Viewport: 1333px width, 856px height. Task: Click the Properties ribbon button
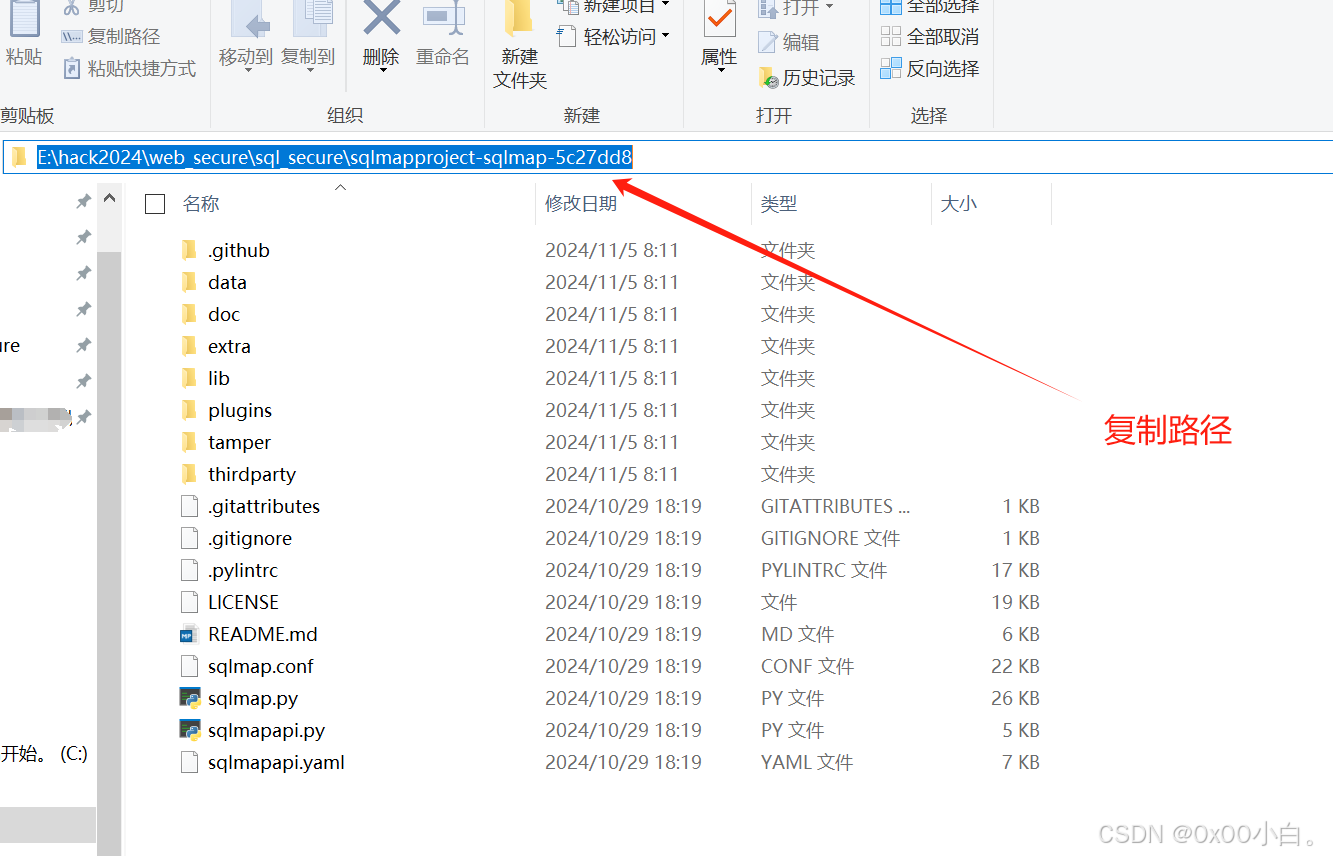(719, 36)
